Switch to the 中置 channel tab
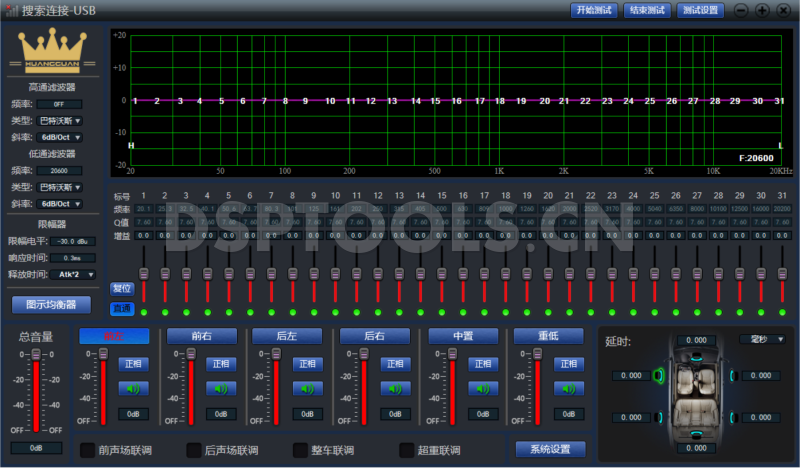The image size is (800, 468). [463, 336]
